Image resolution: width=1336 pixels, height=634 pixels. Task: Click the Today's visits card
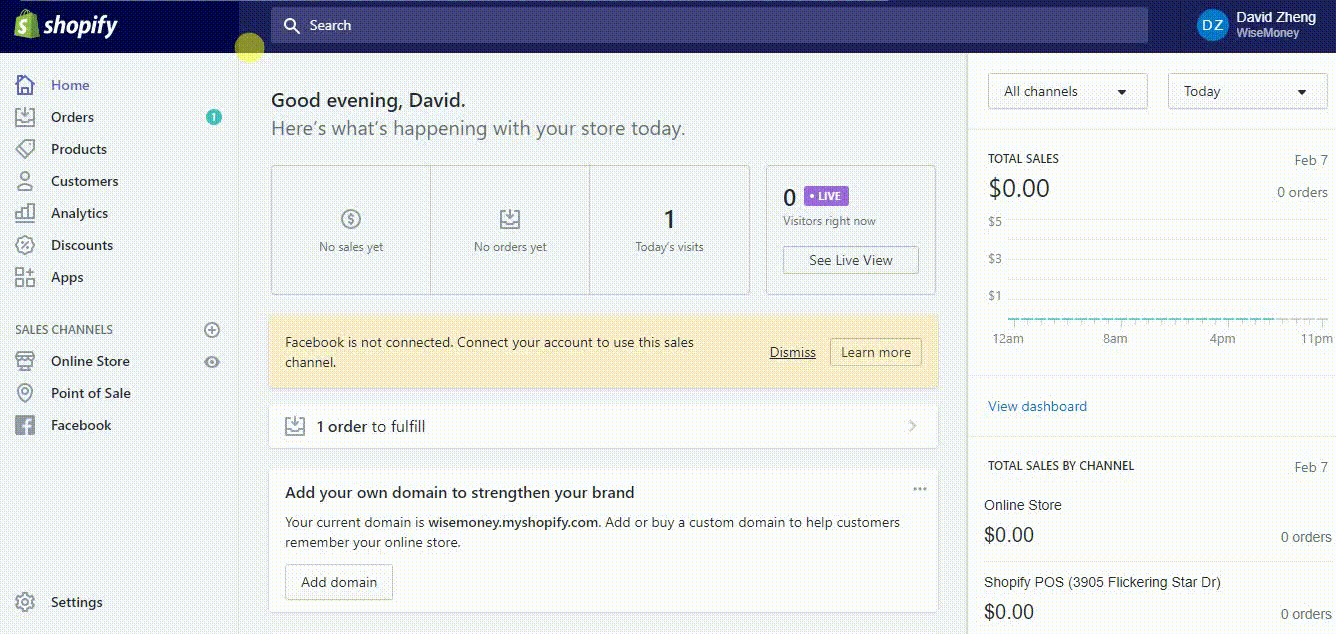[669, 230]
